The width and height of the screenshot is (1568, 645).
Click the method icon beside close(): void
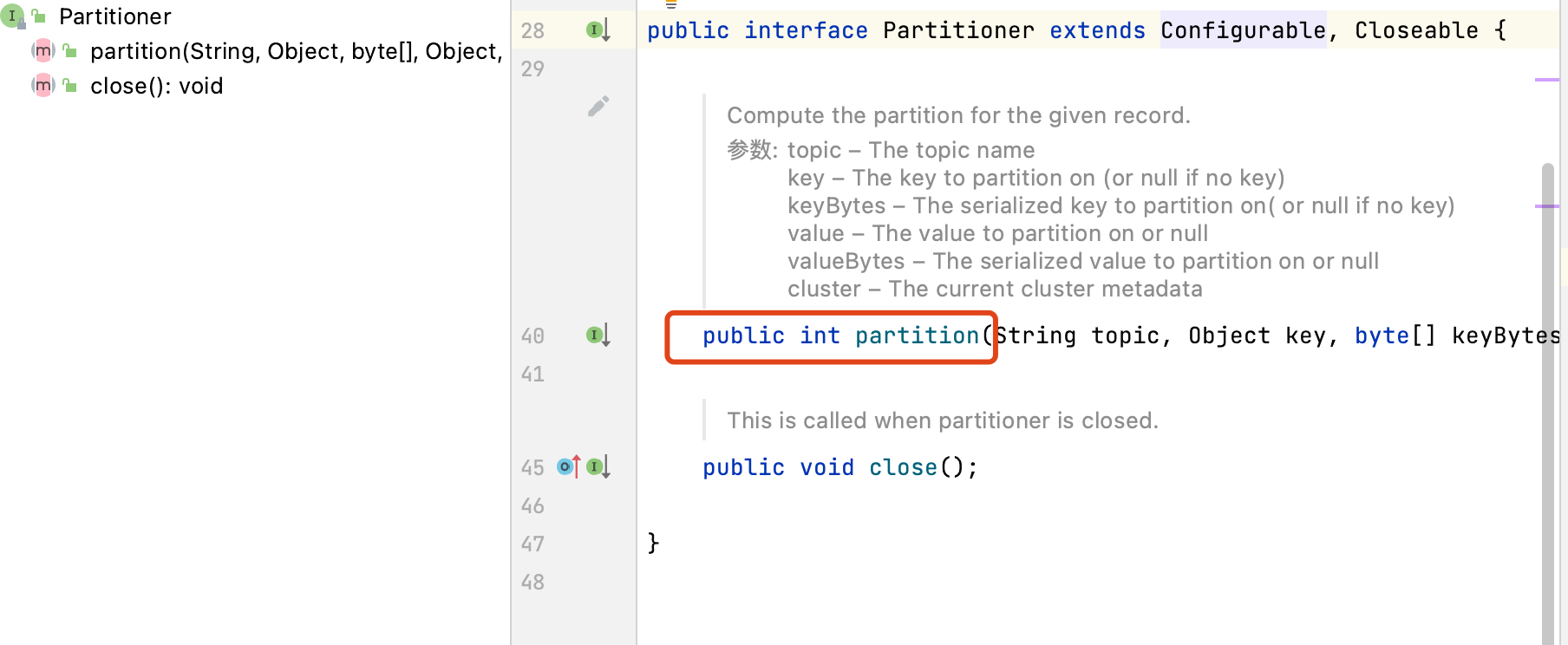[42, 86]
